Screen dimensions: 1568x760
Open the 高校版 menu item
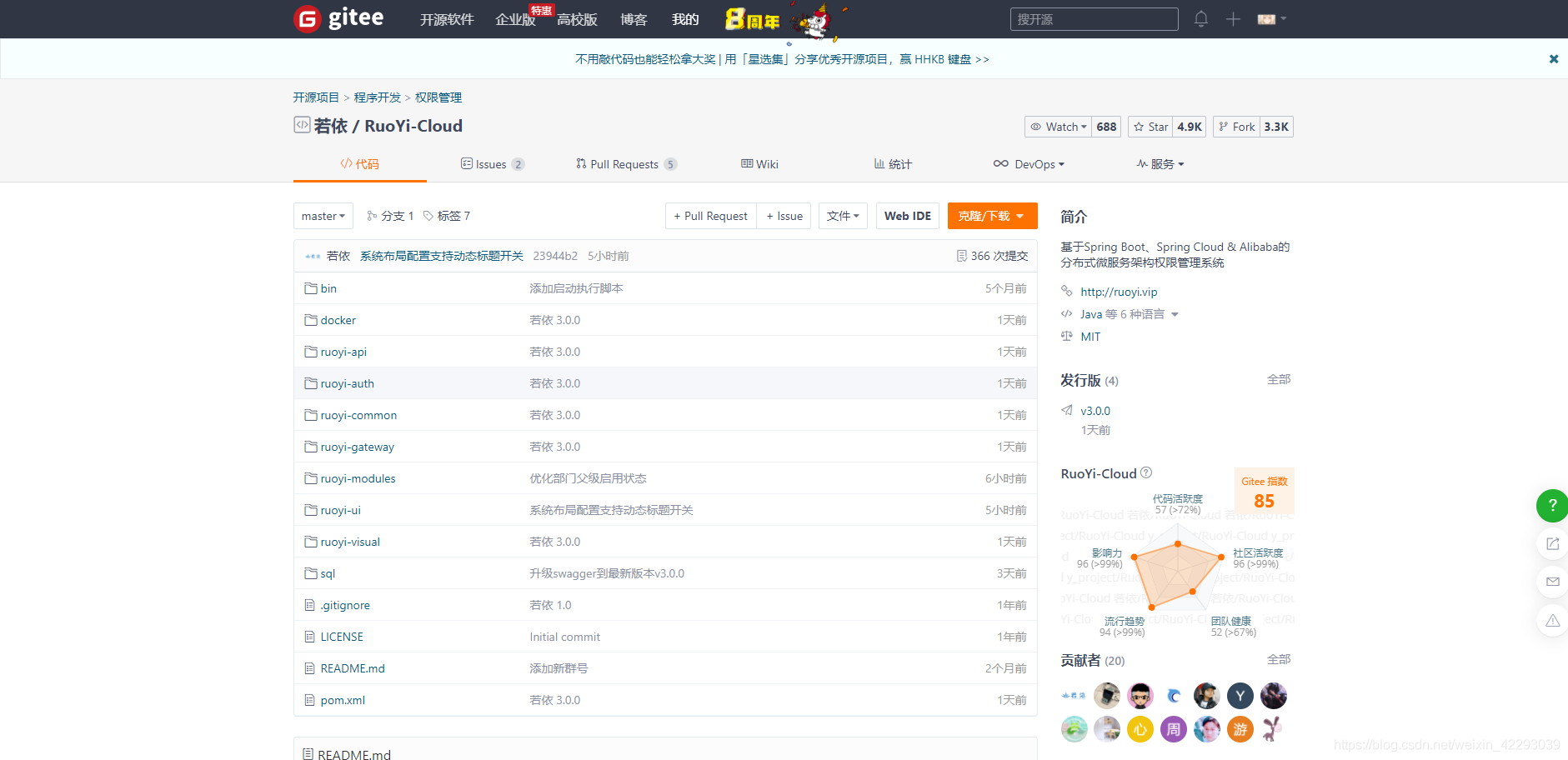(x=577, y=20)
